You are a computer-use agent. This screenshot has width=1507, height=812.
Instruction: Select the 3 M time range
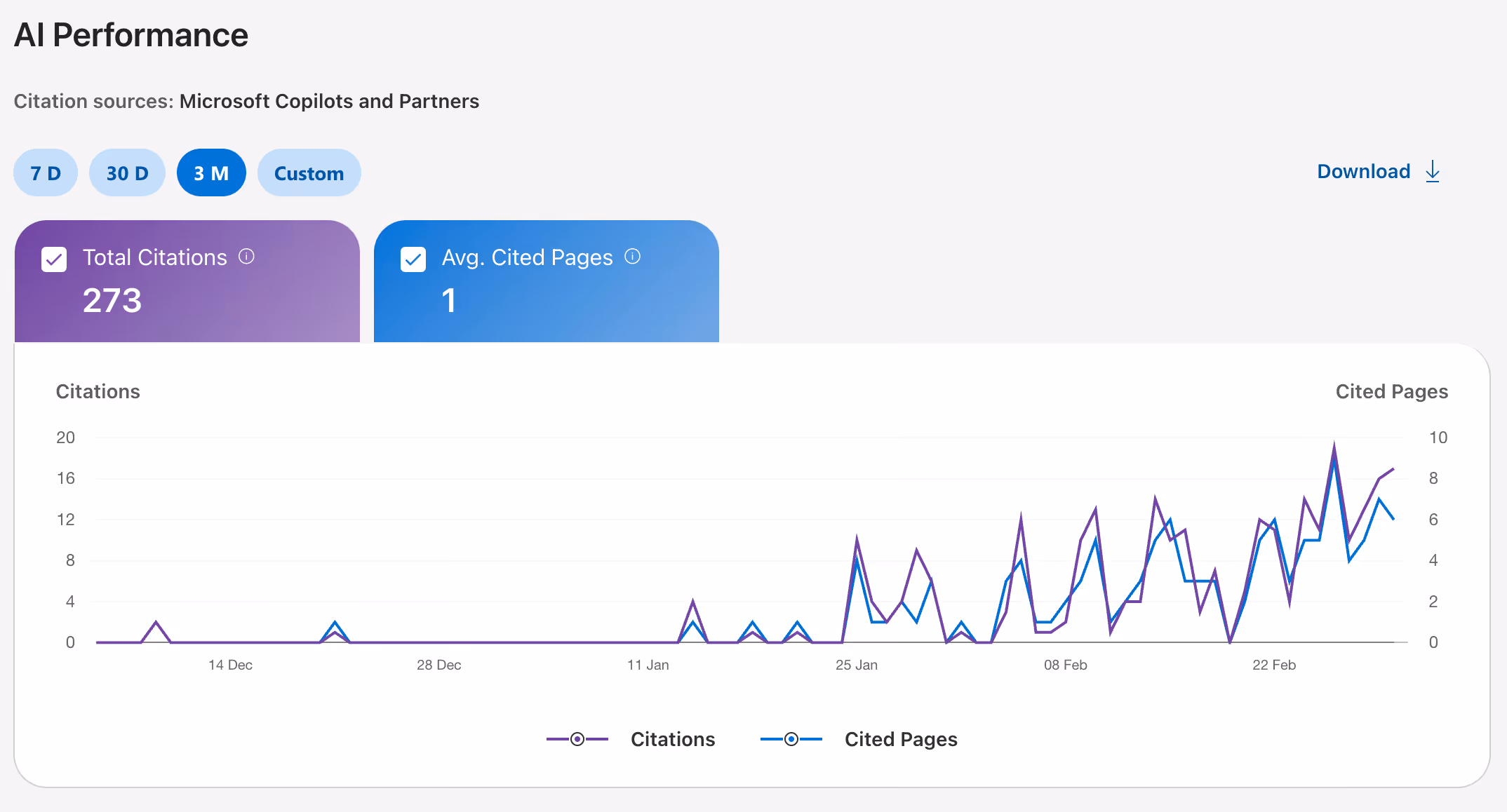point(211,172)
